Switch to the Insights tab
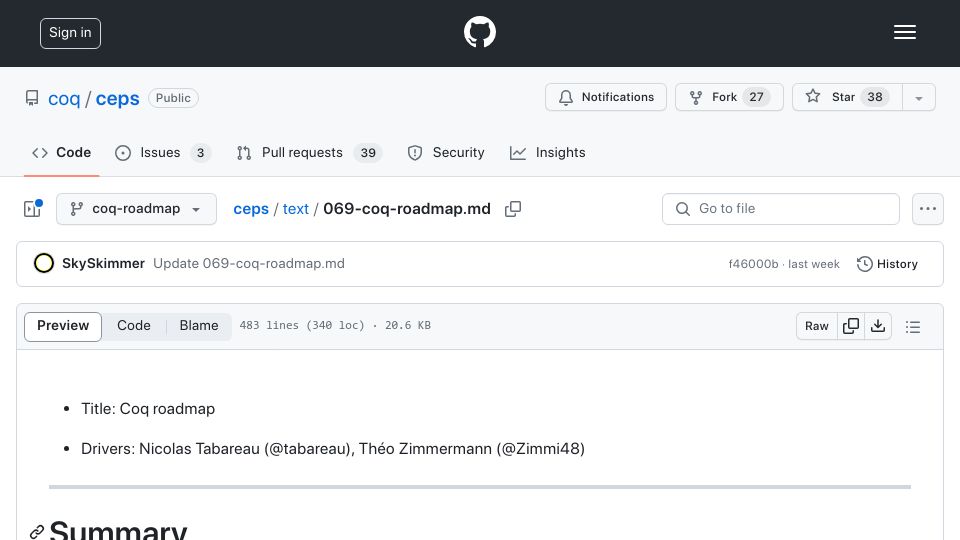 [x=547, y=152]
